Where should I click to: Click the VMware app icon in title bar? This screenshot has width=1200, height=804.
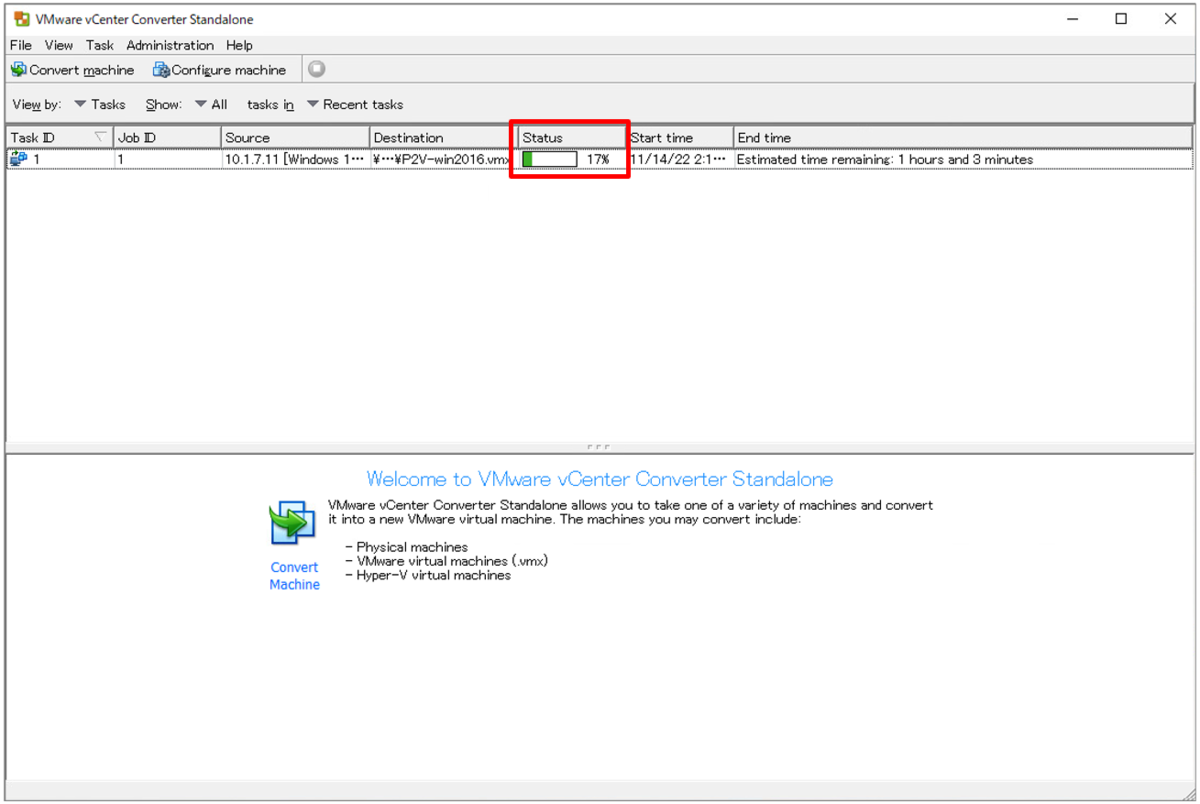point(21,19)
